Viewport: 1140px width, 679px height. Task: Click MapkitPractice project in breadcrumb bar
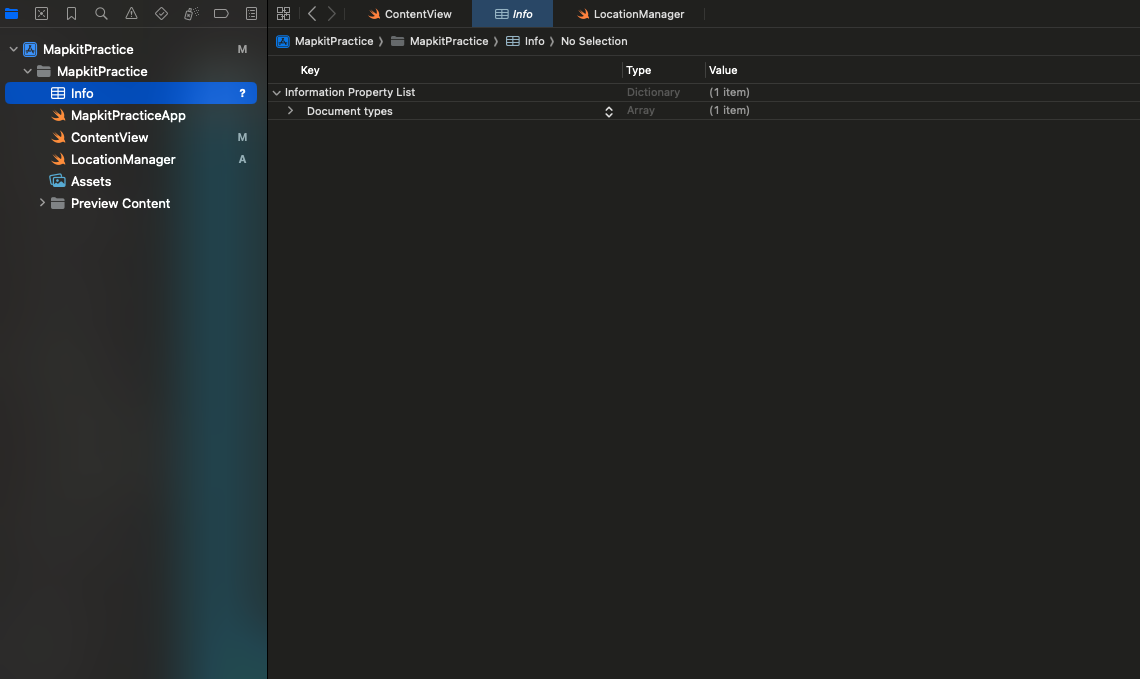pos(325,41)
